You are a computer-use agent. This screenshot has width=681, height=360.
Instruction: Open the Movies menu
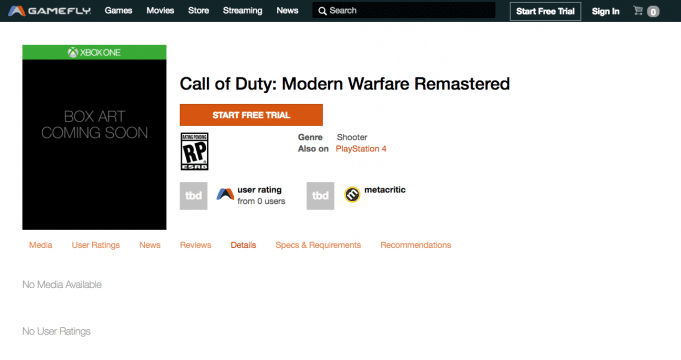(160, 10)
